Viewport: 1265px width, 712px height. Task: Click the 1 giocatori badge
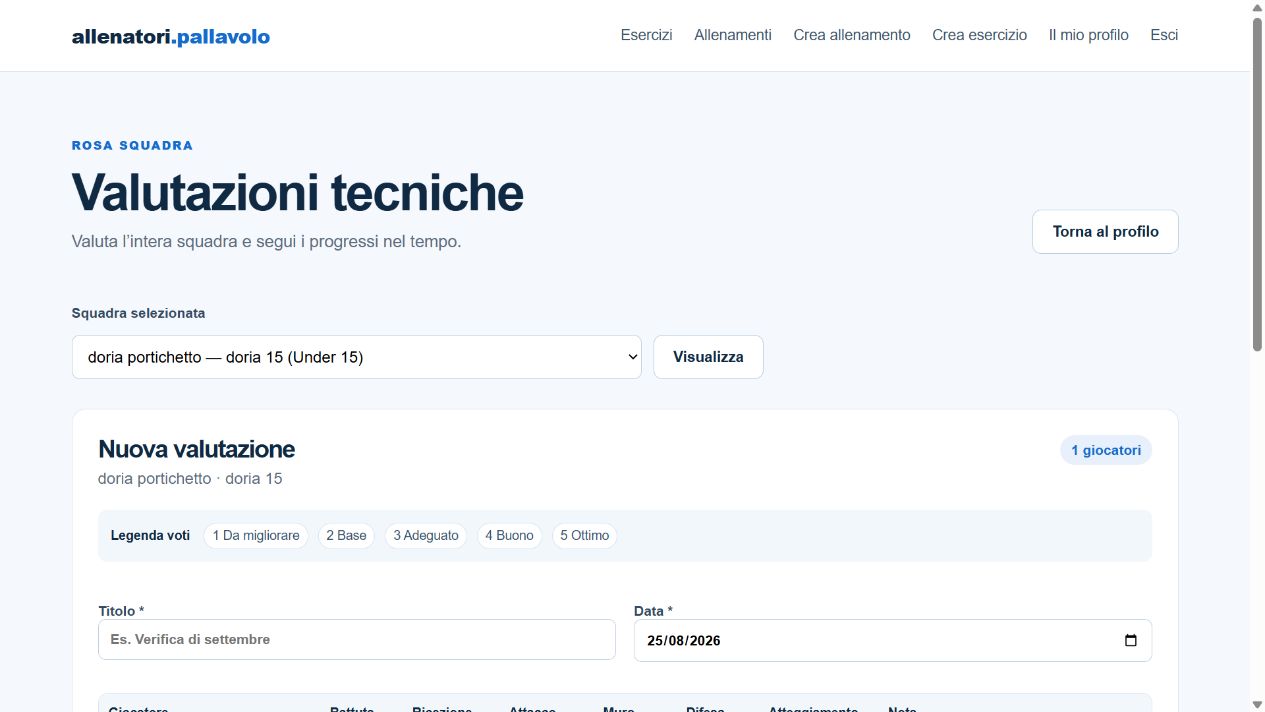pos(1106,450)
